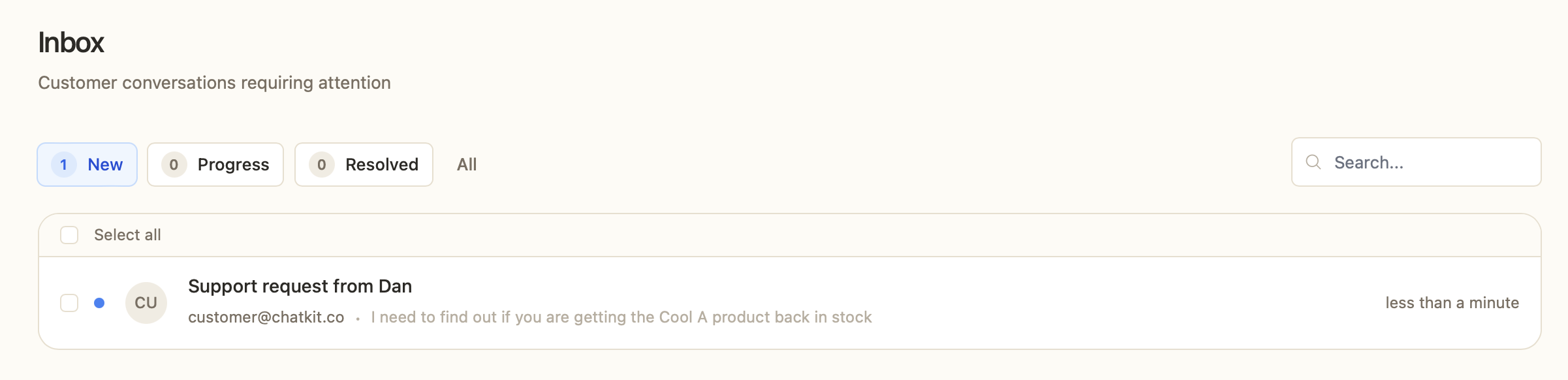Focus the Search input field
Image resolution: width=1568 pixels, height=380 pixels.
coord(1417,162)
